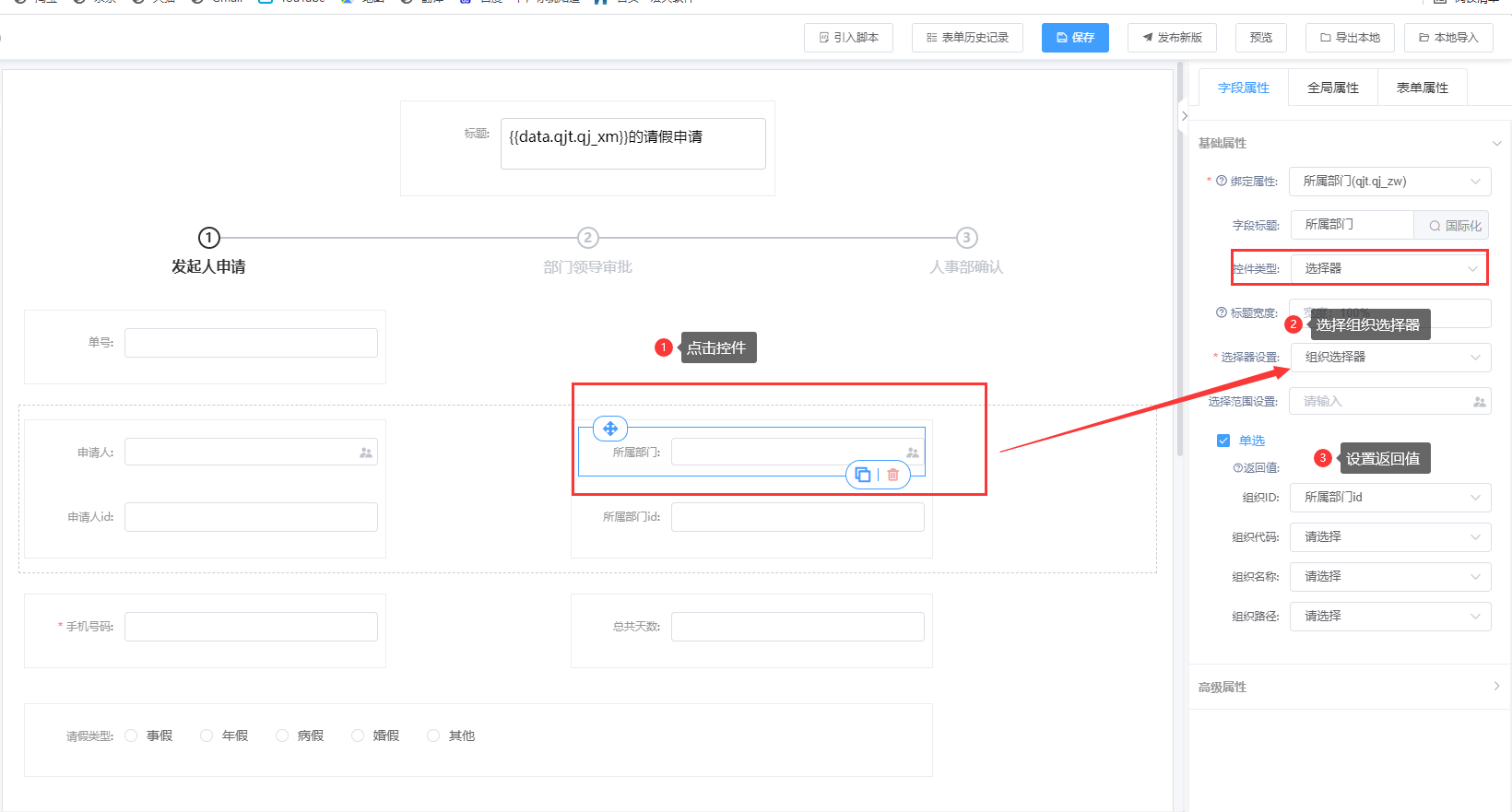Select the 病假 radio option
Viewport: 1512px width, 812px height.
point(282,736)
